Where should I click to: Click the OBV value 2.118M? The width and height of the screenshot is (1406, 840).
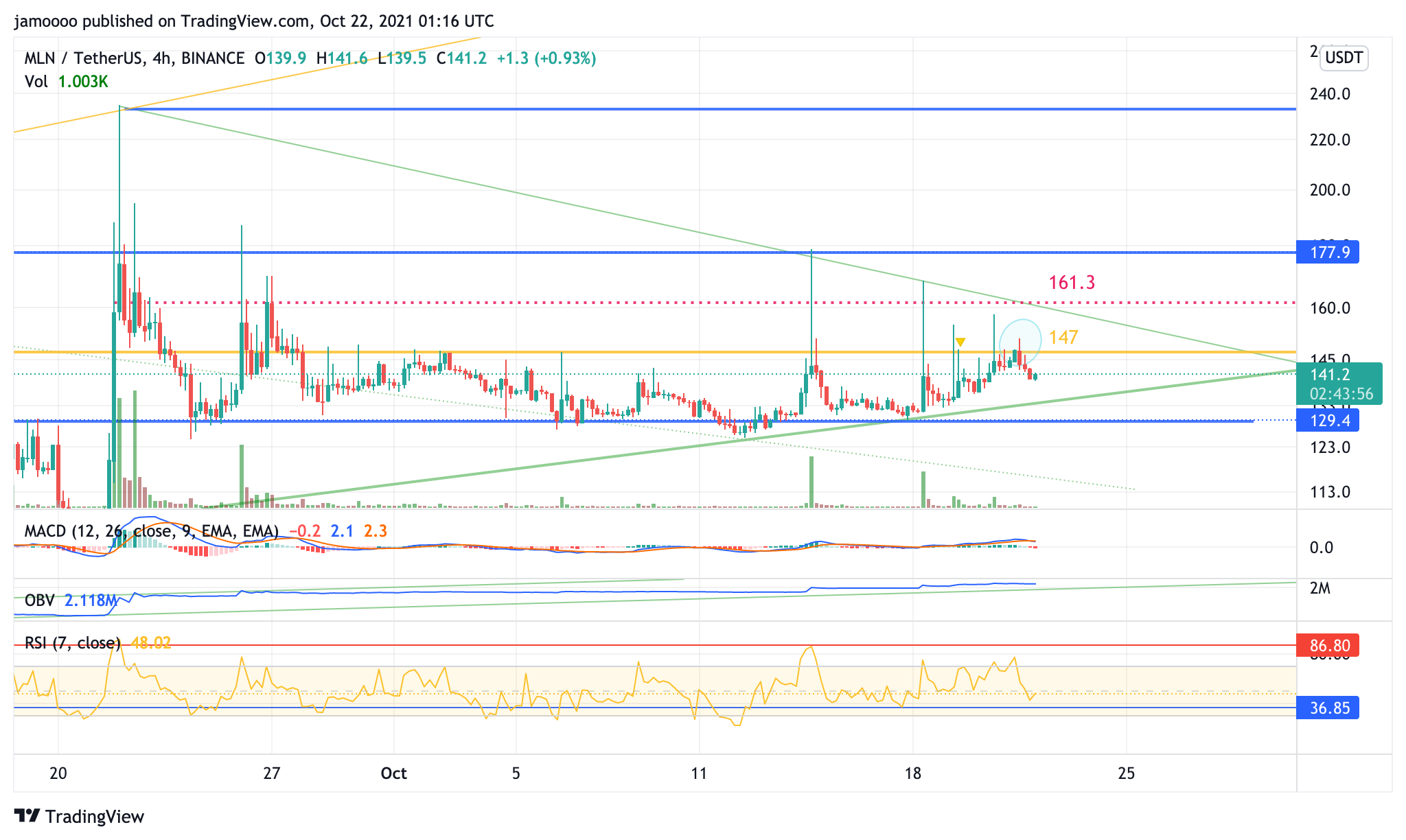click(91, 600)
